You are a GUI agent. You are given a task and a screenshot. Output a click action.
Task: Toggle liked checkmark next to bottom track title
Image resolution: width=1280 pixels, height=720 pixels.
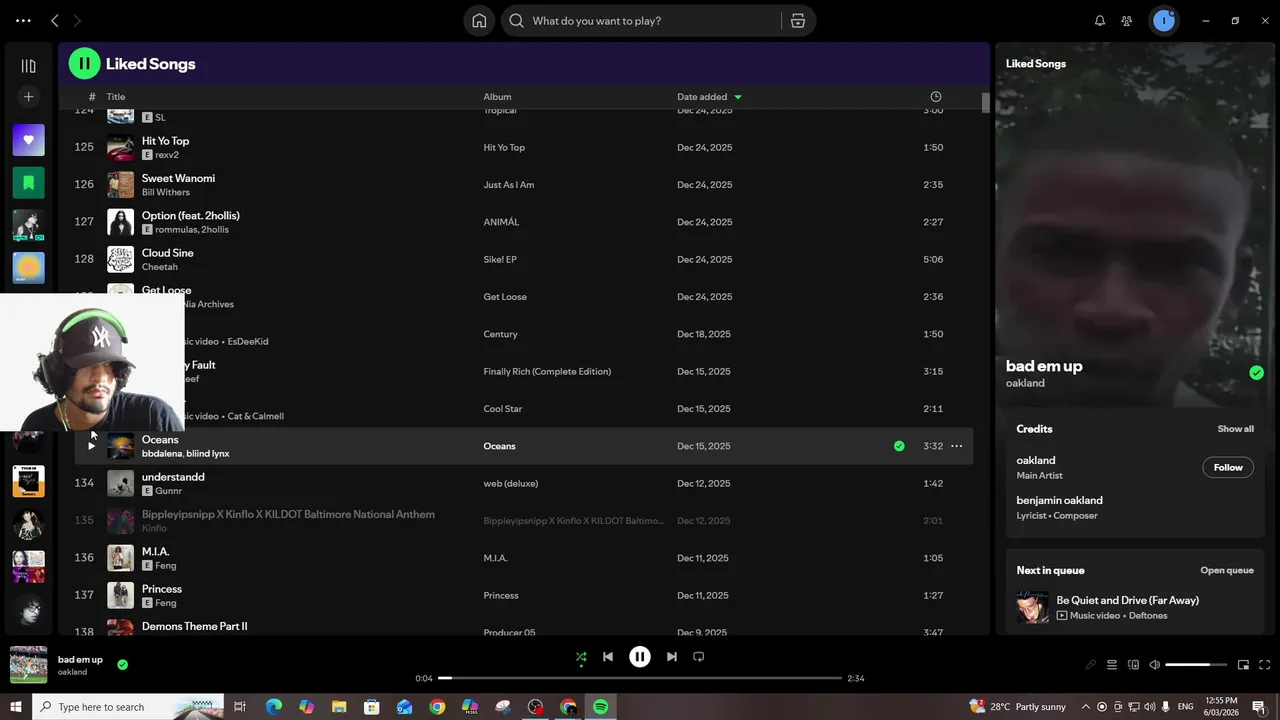[122, 664]
